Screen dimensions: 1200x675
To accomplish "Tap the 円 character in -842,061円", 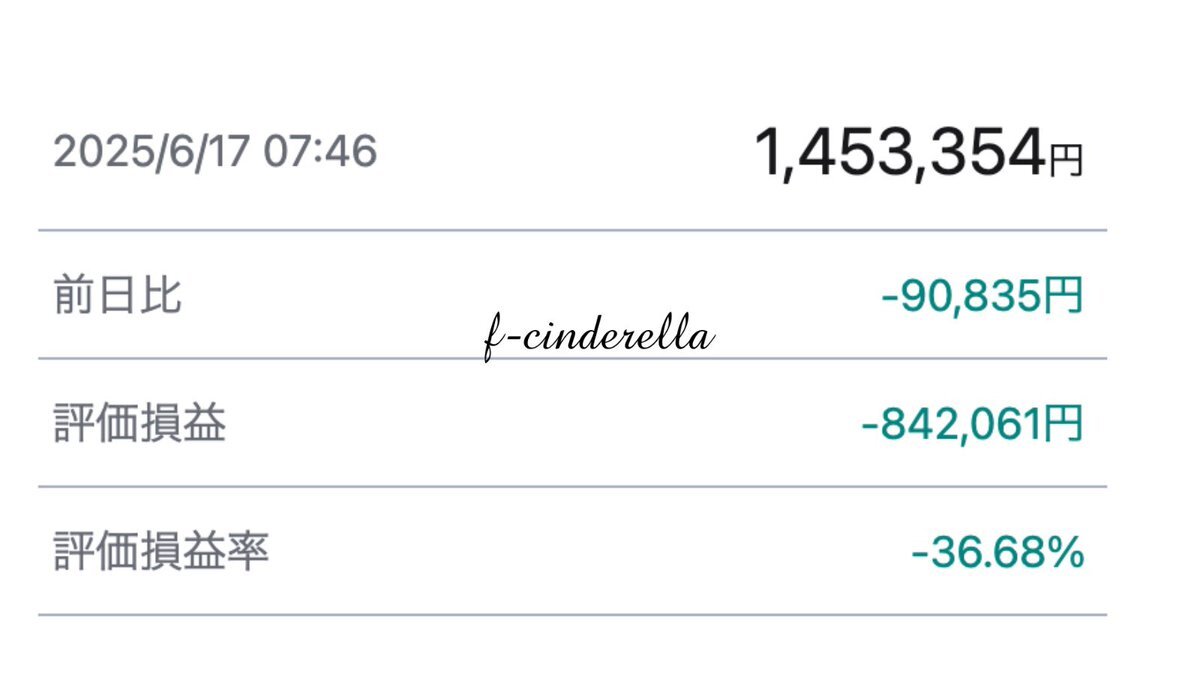I will point(1066,424).
